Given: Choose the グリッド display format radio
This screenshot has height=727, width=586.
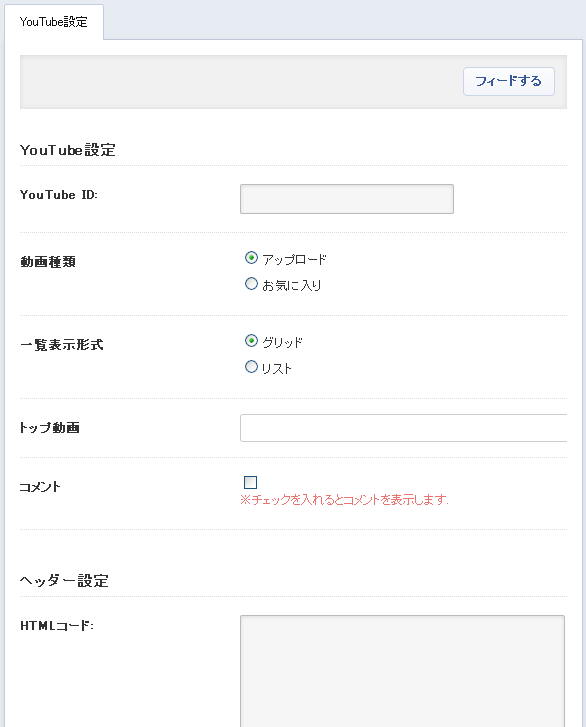Looking at the screenshot, I should tap(251, 341).
